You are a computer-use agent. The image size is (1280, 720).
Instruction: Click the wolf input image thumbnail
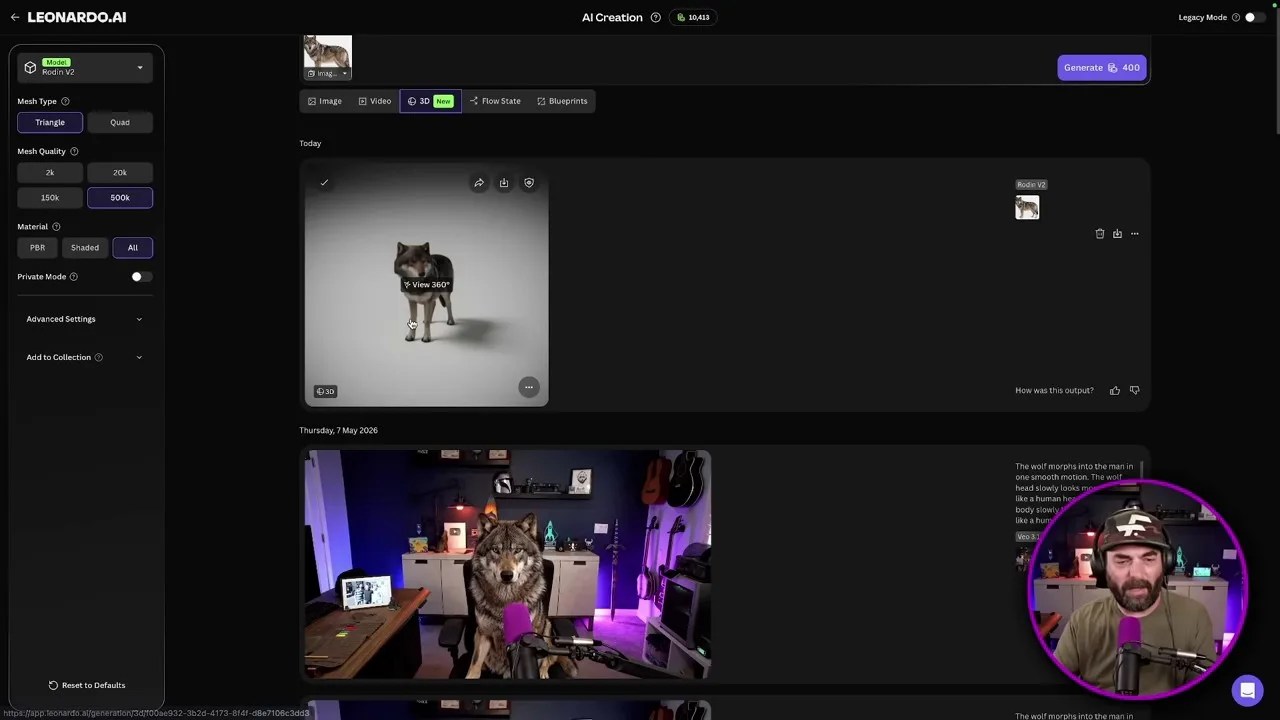click(328, 50)
